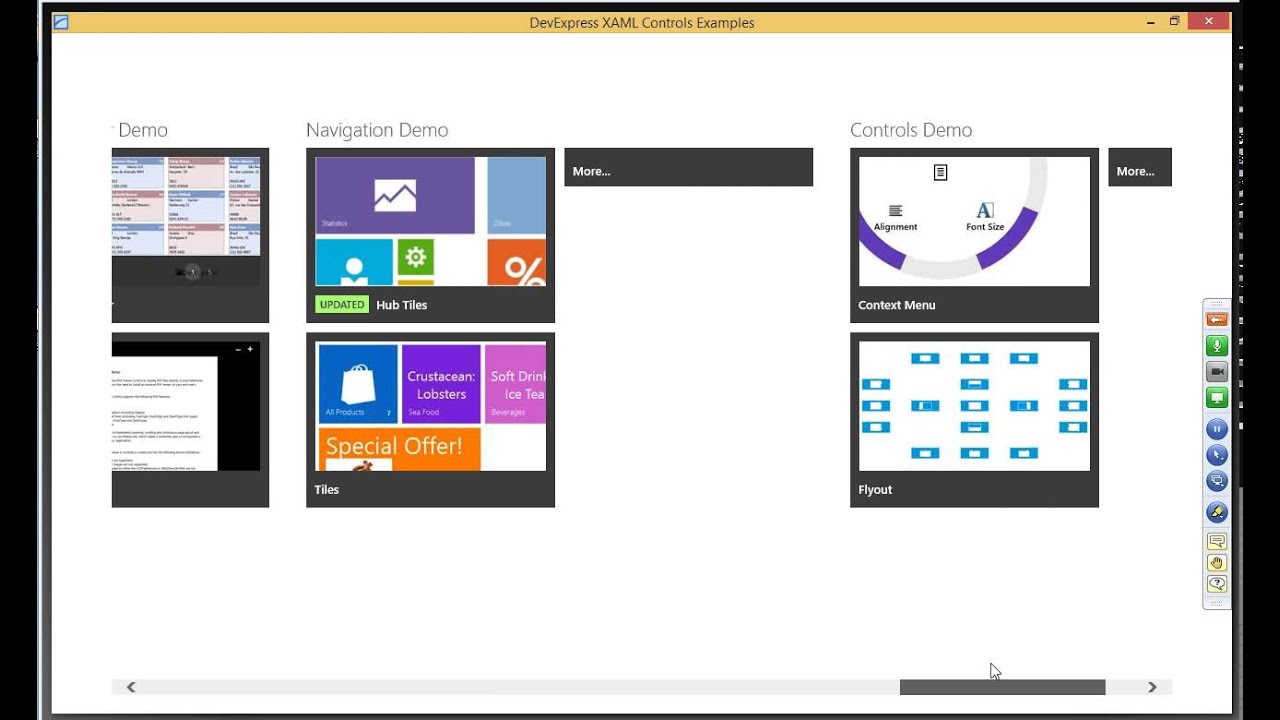Viewport: 1280px width, 720px height.
Task: Click the document icon atop Context Menu preview
Action: click(x=940, y=173)
